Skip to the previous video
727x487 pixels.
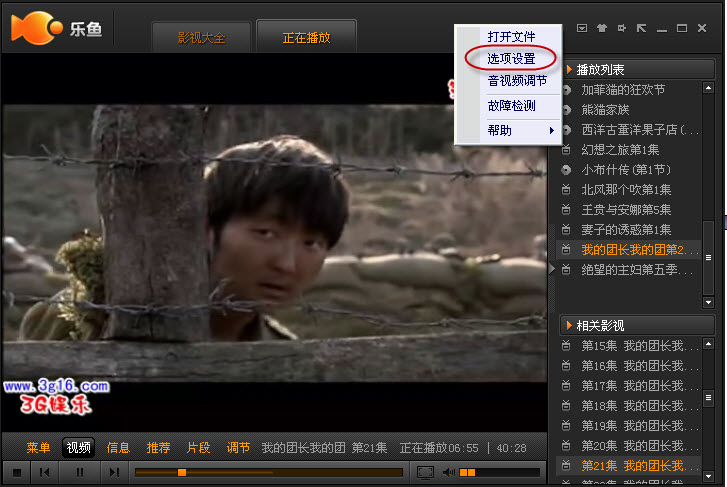pyautogui.click(x=45, y=472)
